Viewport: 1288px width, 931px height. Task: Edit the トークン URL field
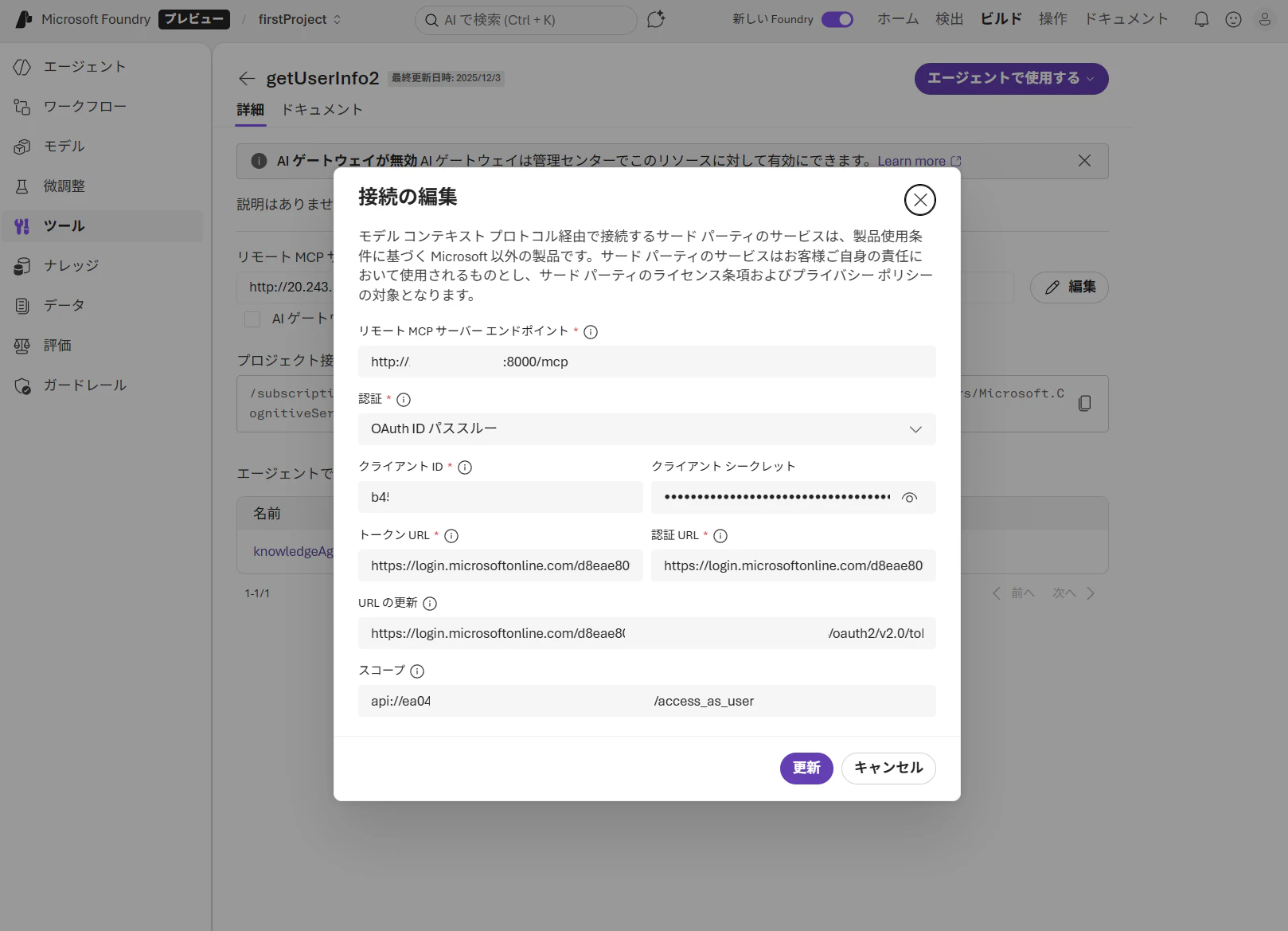click(501, 565)
